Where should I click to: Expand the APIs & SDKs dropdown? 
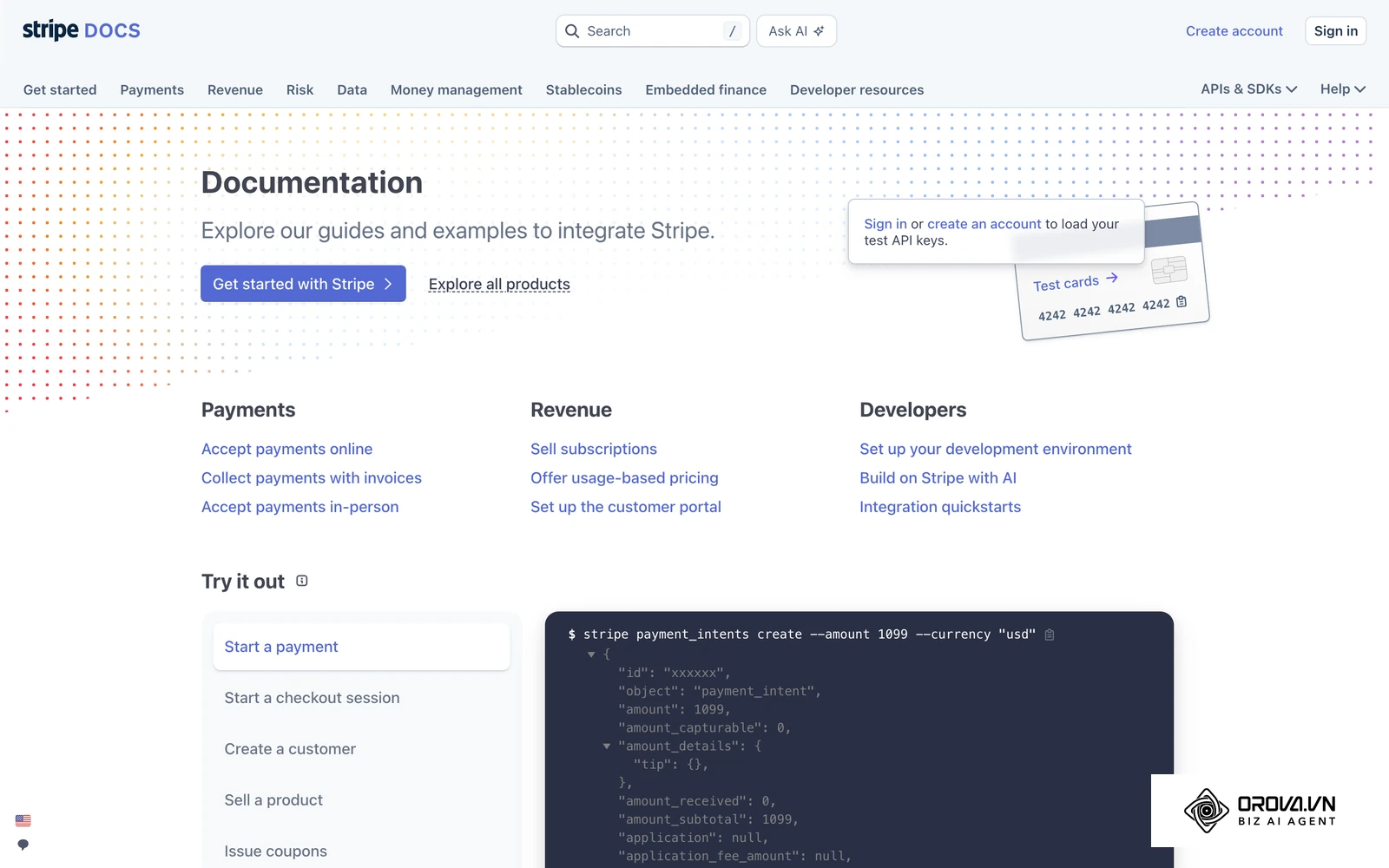click(1248, 89)
